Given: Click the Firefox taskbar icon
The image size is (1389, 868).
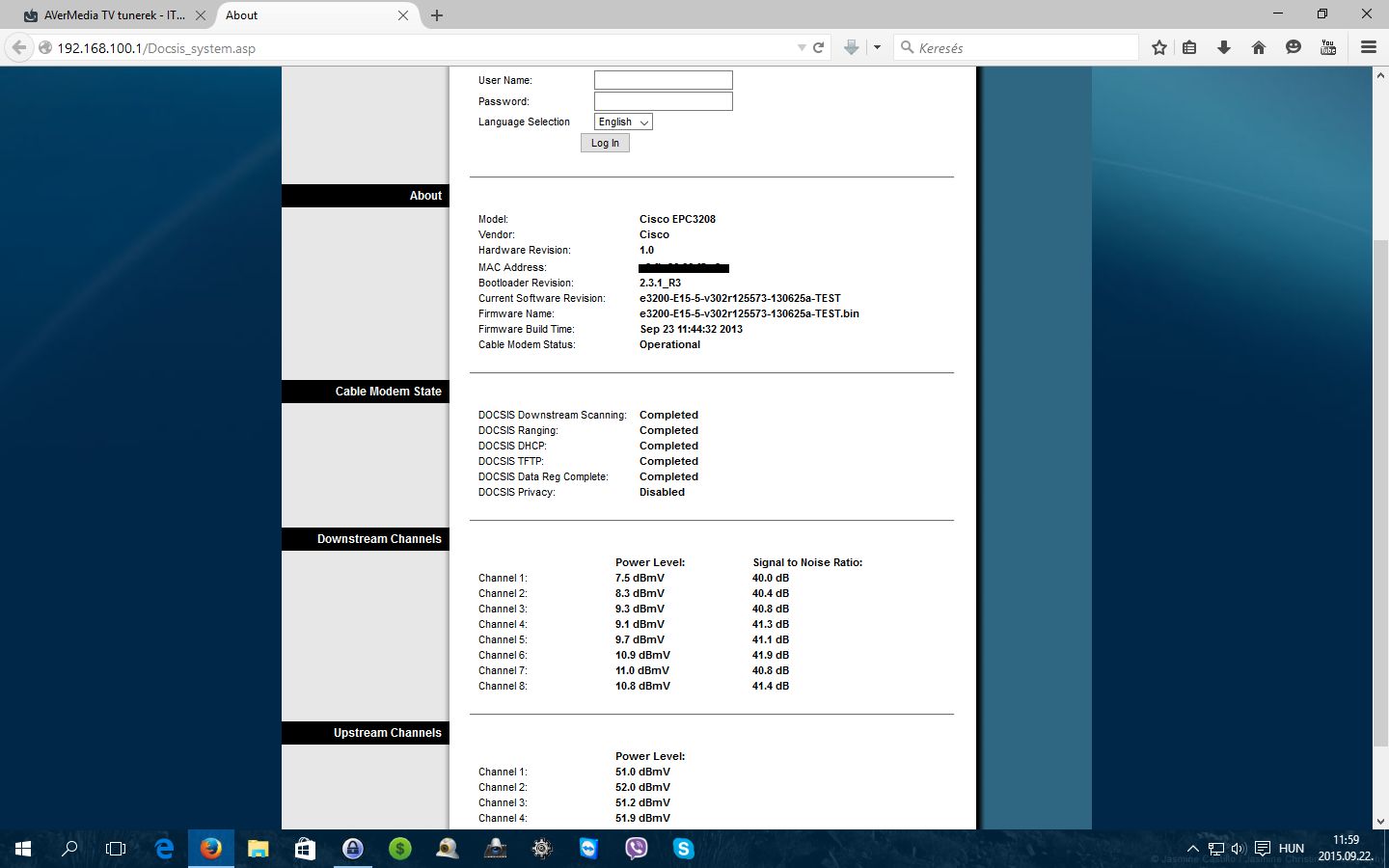Looking at the screenshot, I should click(x=210, y=849).
